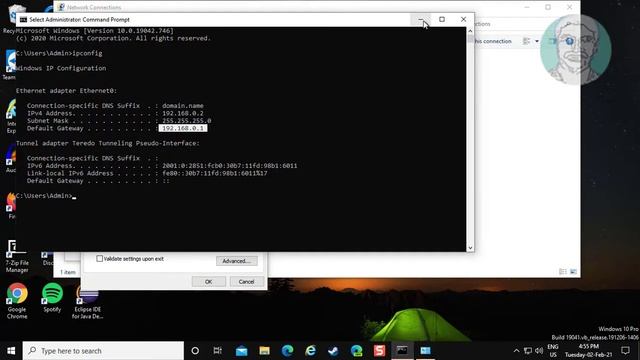
Task: Open Advanced settings button
Action: click(237, 261)
